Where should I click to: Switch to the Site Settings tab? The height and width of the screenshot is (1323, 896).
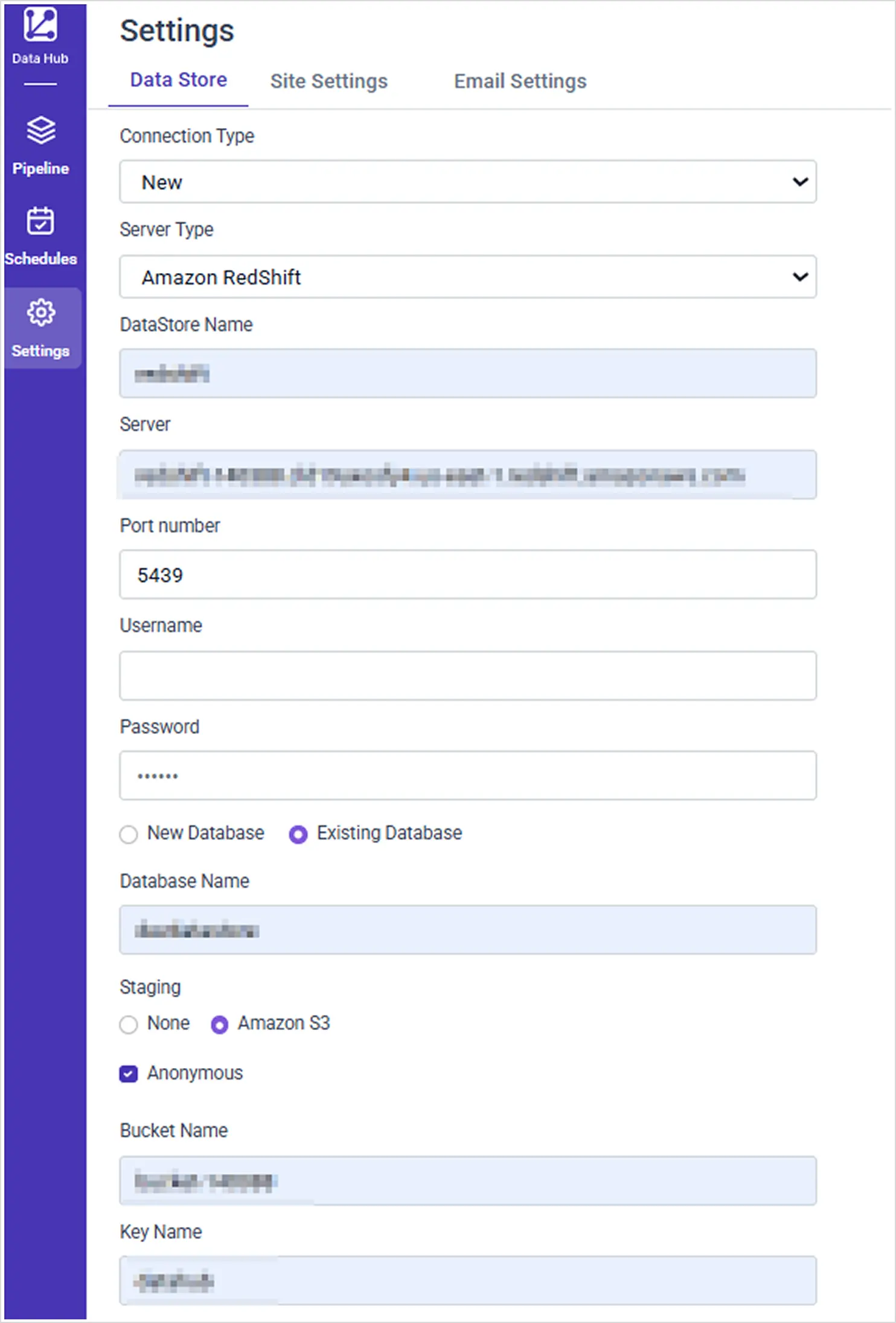pos(328,81)
